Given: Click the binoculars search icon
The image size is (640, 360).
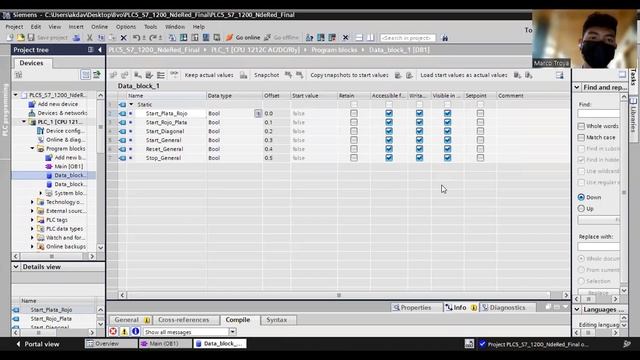Looking at the screenshot, I should click(x=445, y=38).
